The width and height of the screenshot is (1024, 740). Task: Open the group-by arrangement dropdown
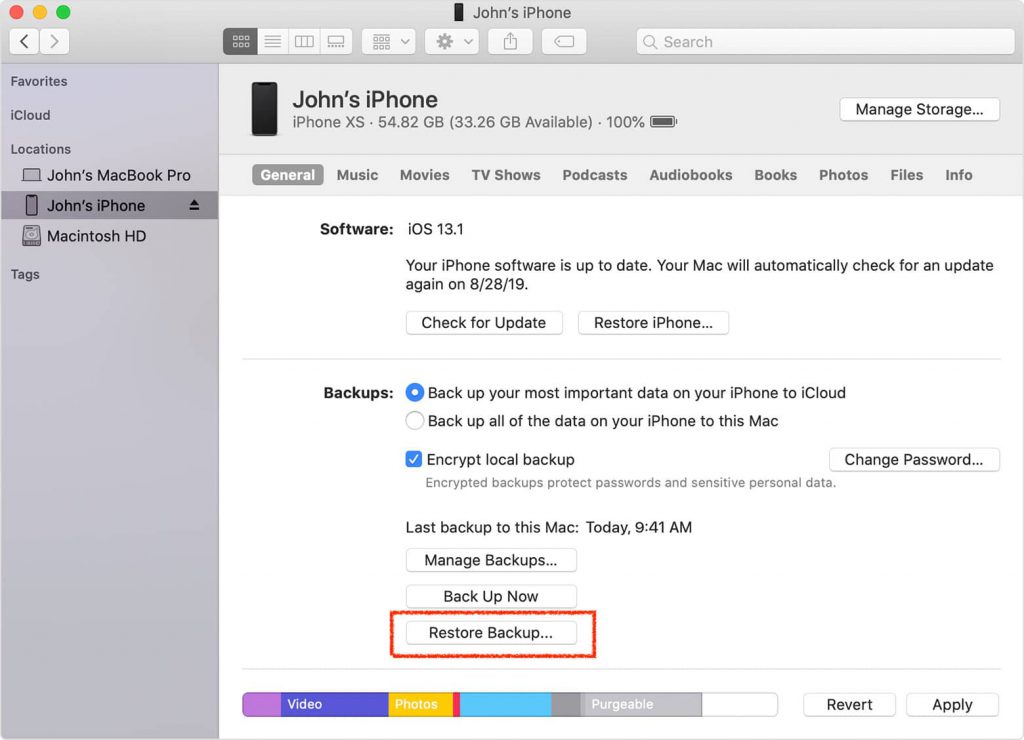point(389,42)
